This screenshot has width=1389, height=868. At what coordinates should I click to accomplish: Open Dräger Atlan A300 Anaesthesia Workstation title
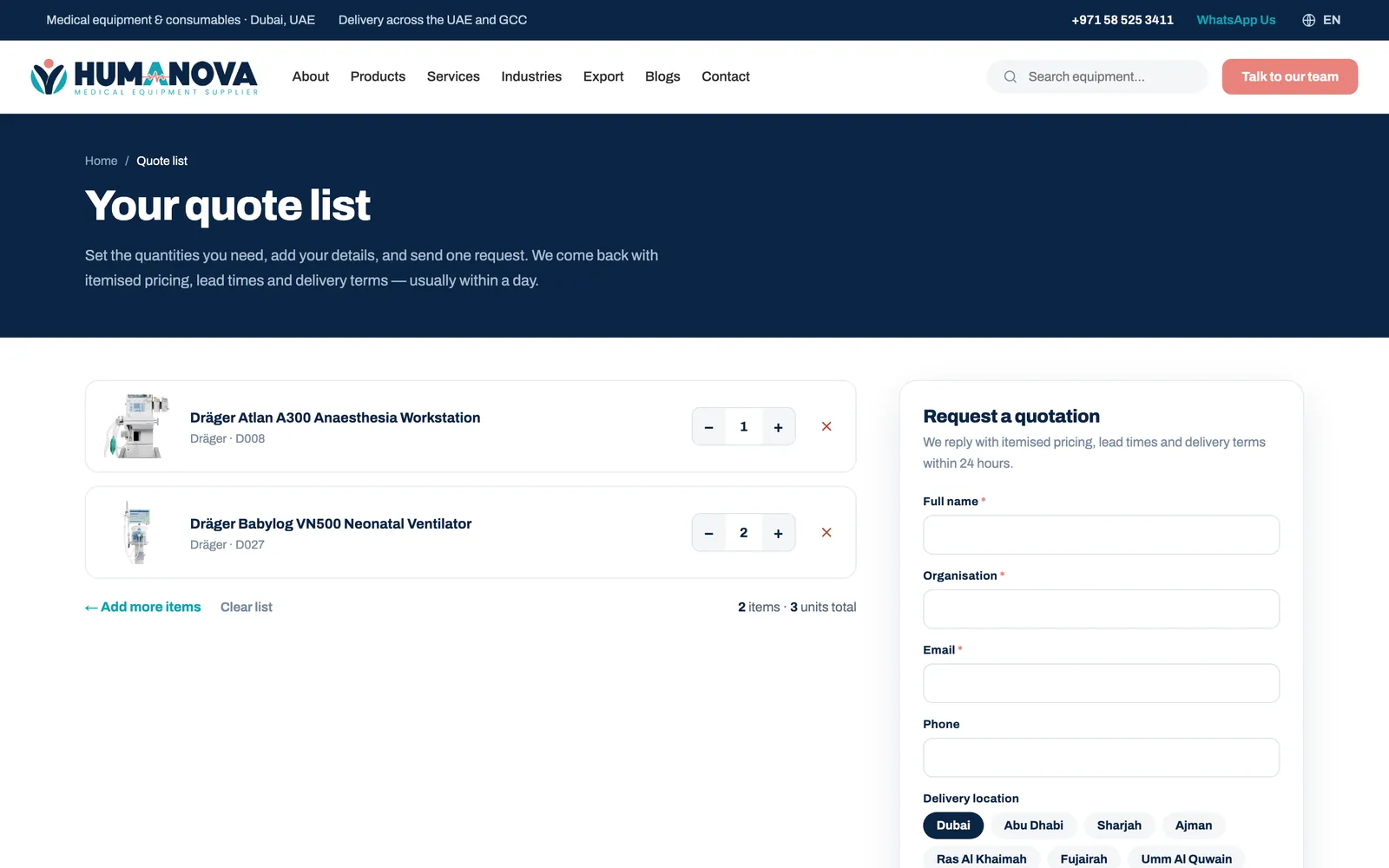coord(335,418)
